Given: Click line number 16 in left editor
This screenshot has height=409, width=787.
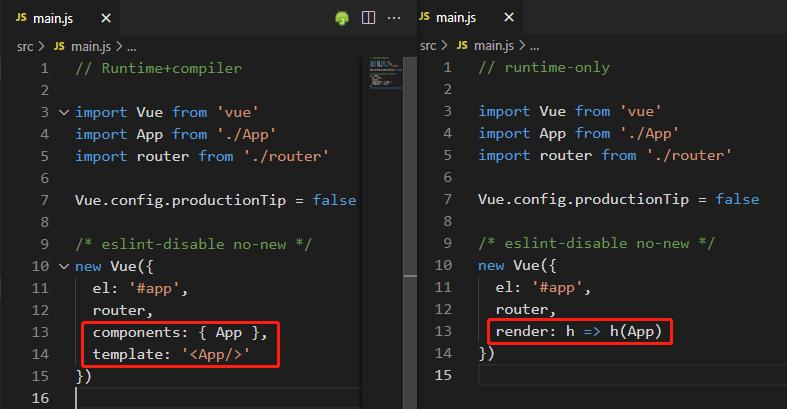Looking at the screenshot, I should tap(40, 398).
